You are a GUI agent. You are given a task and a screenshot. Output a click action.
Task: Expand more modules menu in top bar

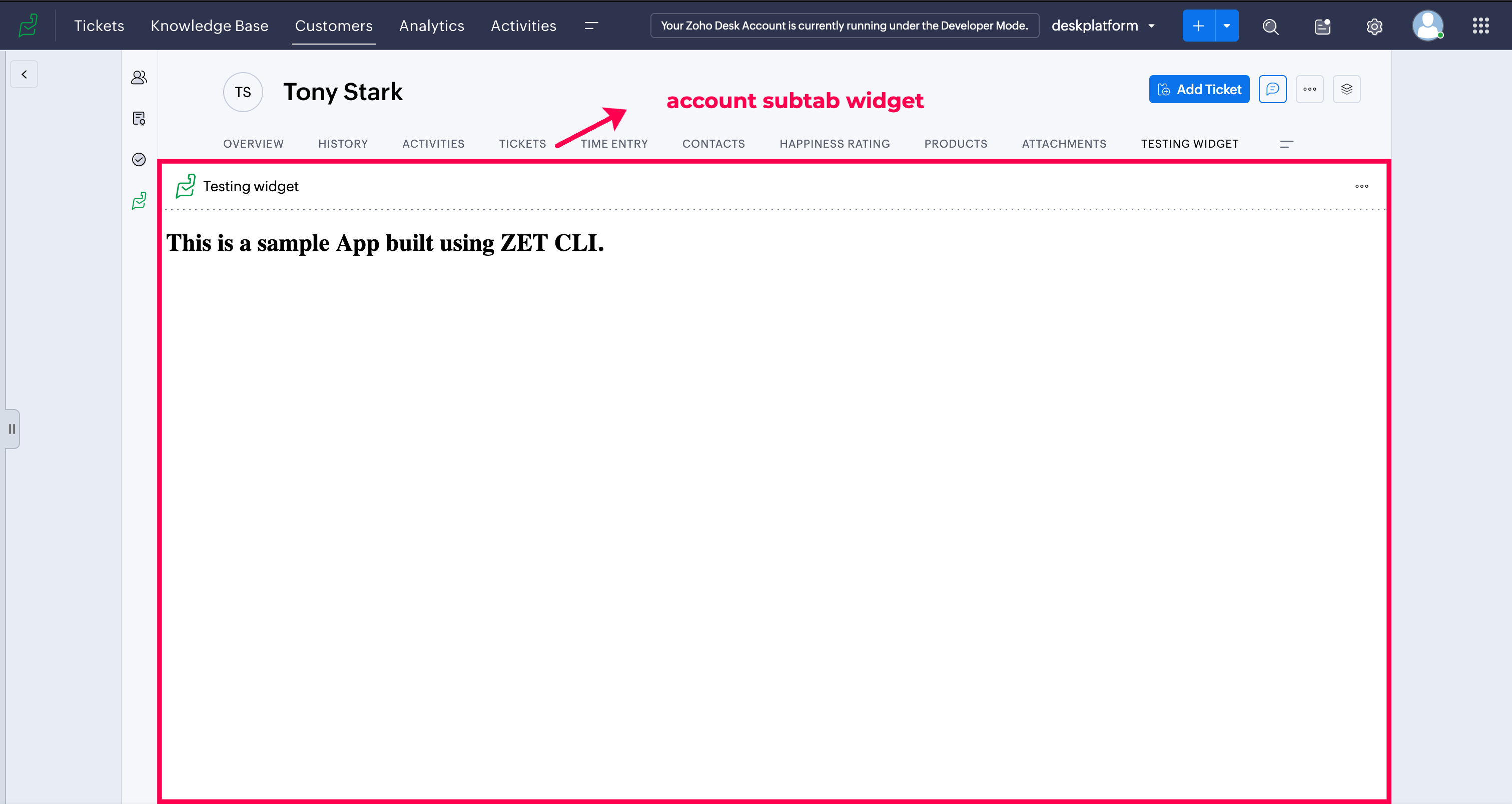pos(591,25)
